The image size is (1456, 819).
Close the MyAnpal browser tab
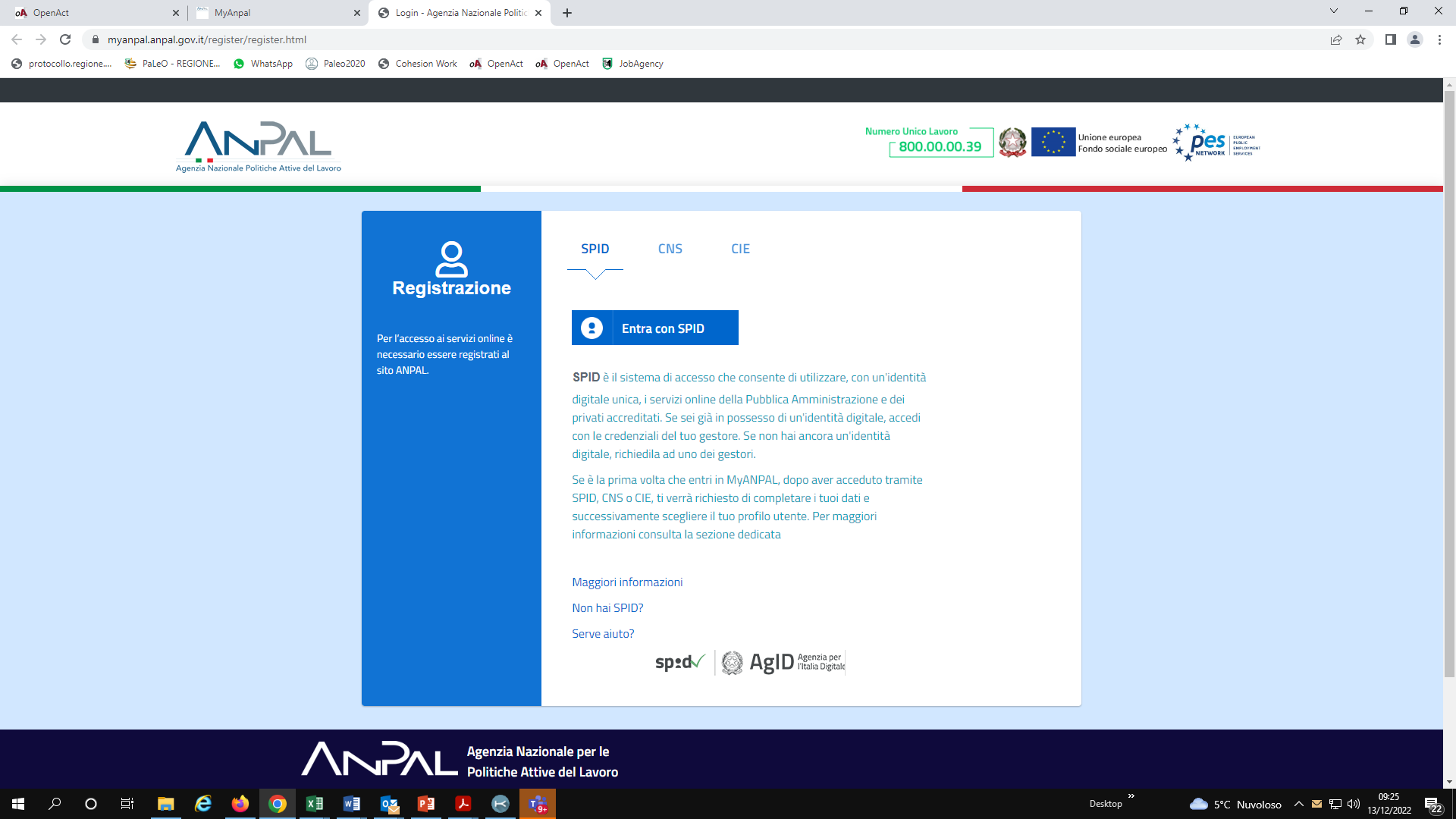tap(357, 13)
